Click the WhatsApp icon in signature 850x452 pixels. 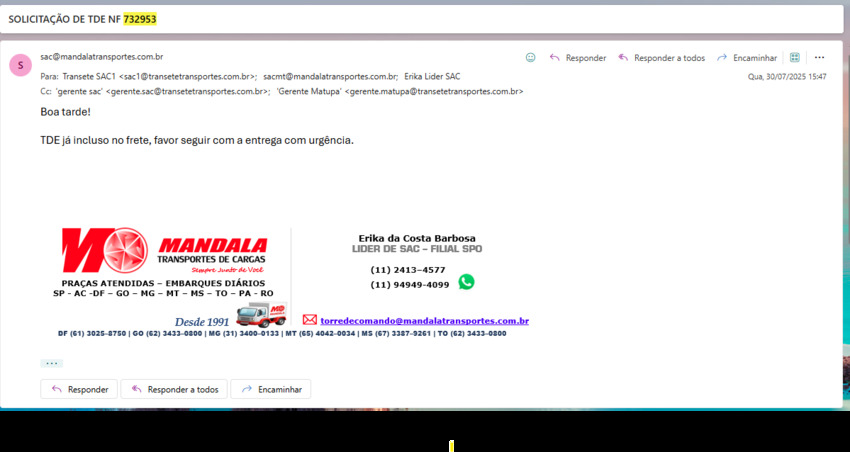(466, 282)
